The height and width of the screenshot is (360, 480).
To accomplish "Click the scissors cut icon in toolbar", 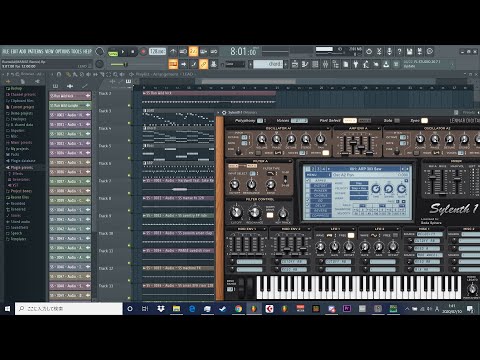I will pos(379,51).
